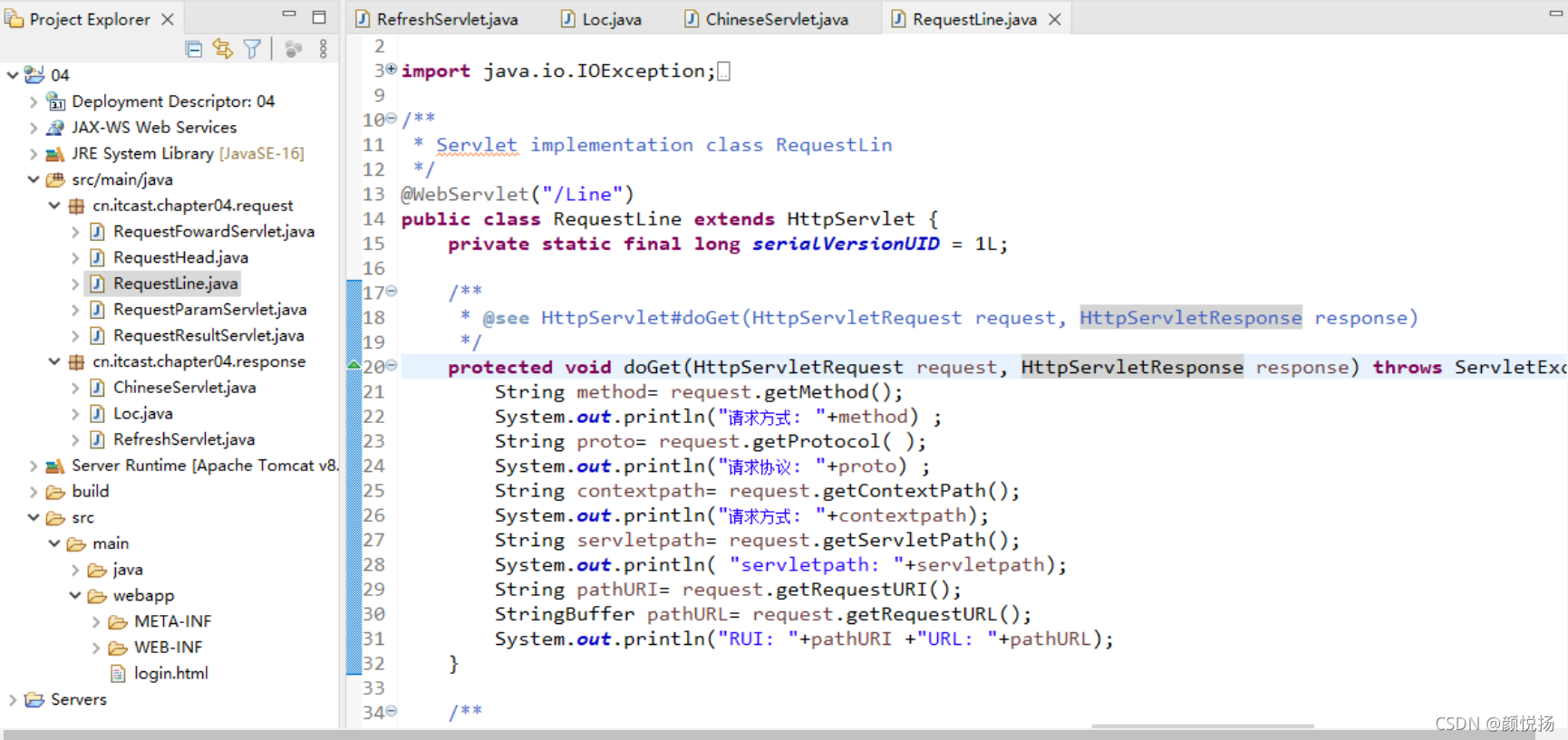This screenshot has height=740, width=1568.
Task: Close the Project Explorer tab
Action: [x=168, y=19]
